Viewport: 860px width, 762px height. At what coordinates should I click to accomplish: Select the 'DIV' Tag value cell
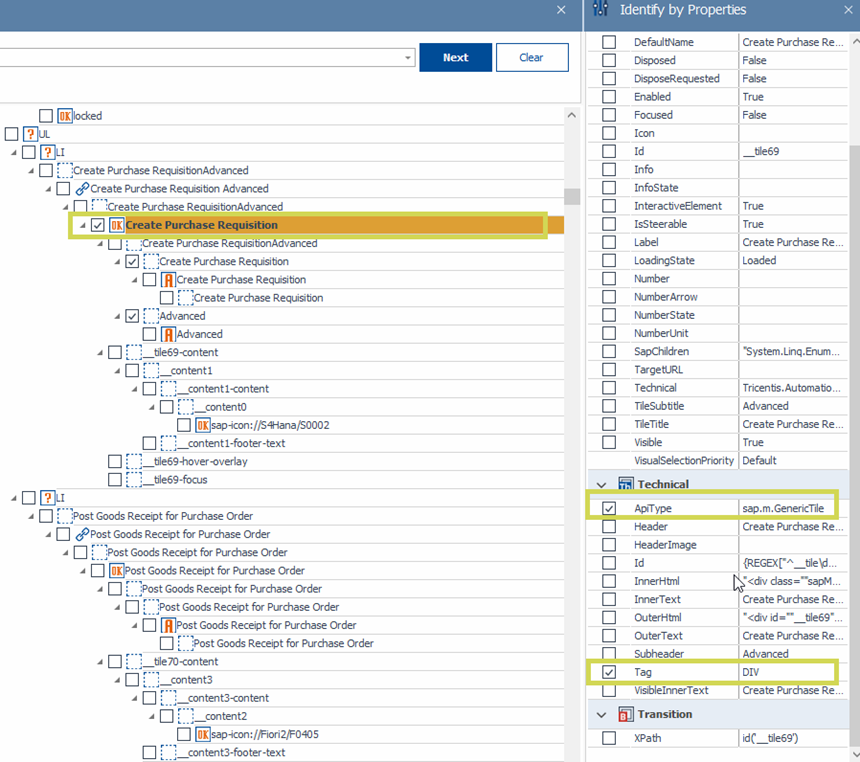click(x=793, y=672)
